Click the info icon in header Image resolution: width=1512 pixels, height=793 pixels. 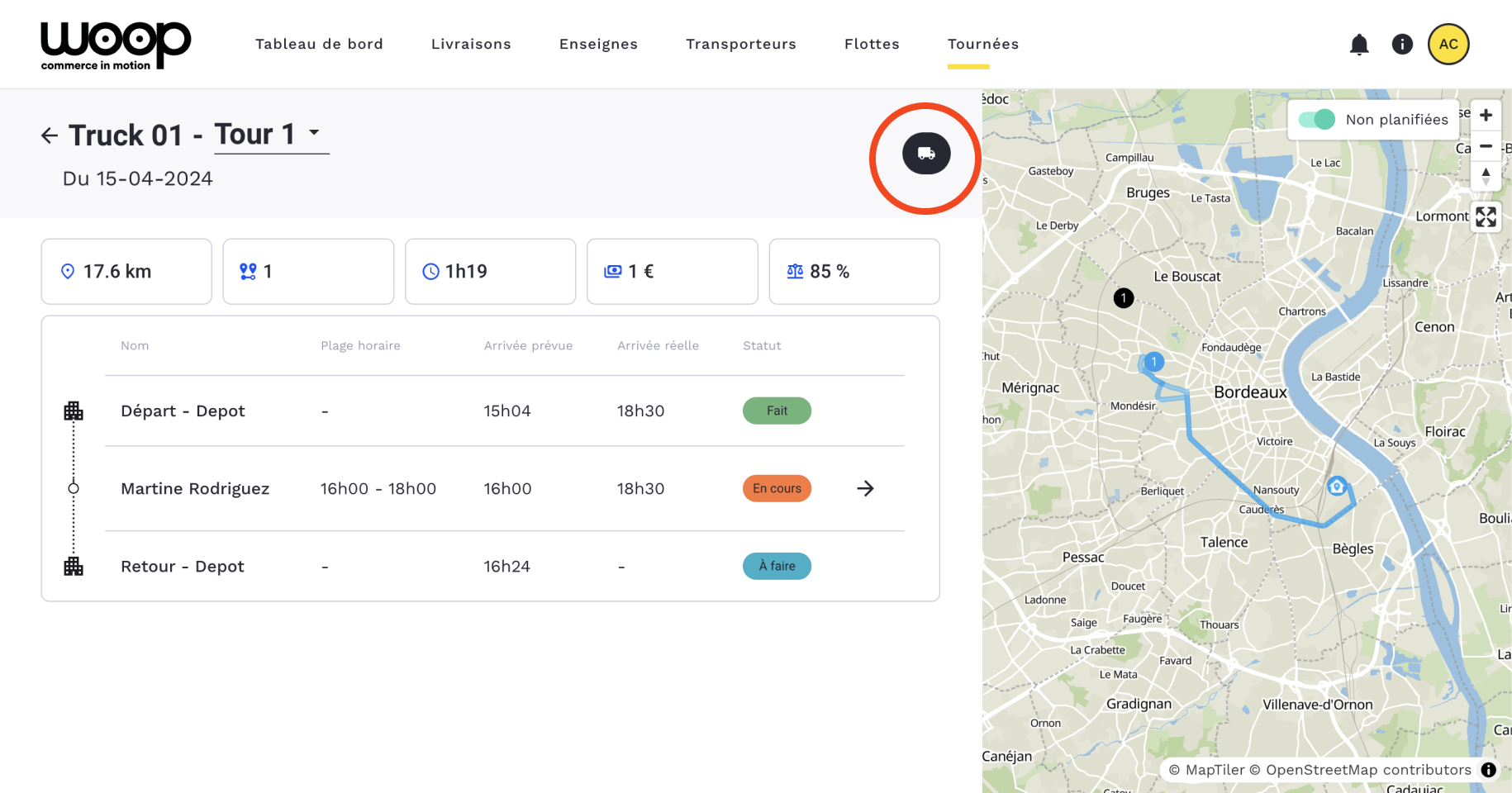[x=1402, y=45]
